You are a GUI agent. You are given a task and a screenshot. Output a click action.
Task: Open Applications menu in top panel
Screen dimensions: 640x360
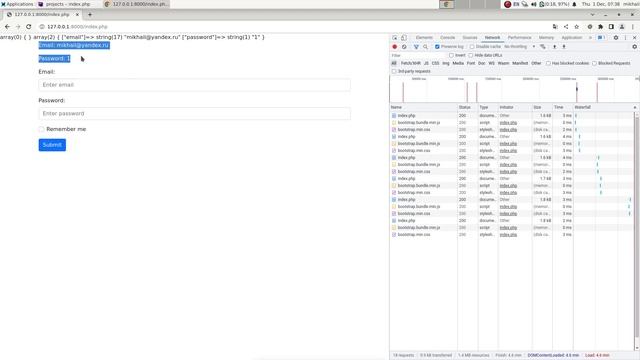tap(17, 4)
